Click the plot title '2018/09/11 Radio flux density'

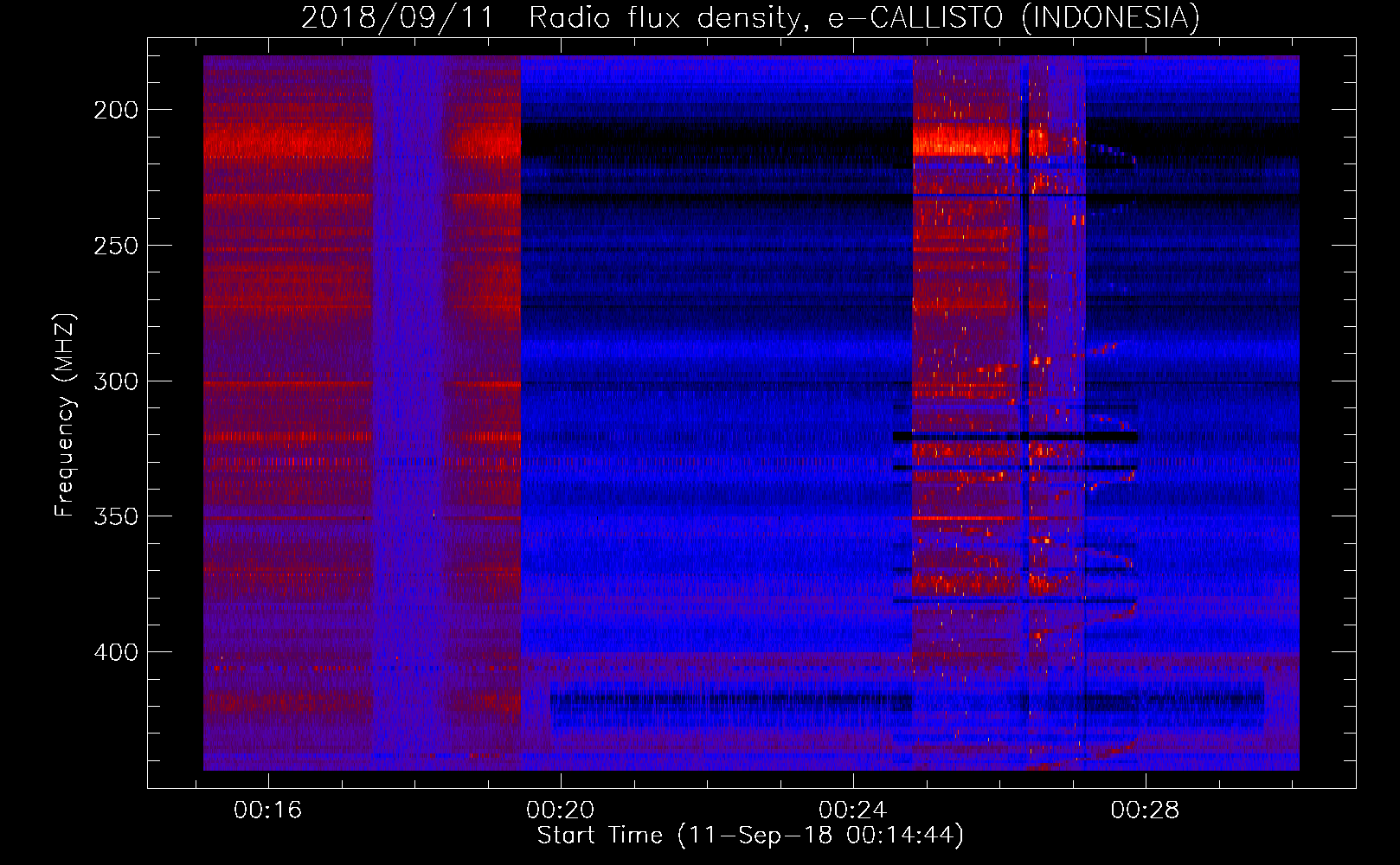tap(751, 17)
